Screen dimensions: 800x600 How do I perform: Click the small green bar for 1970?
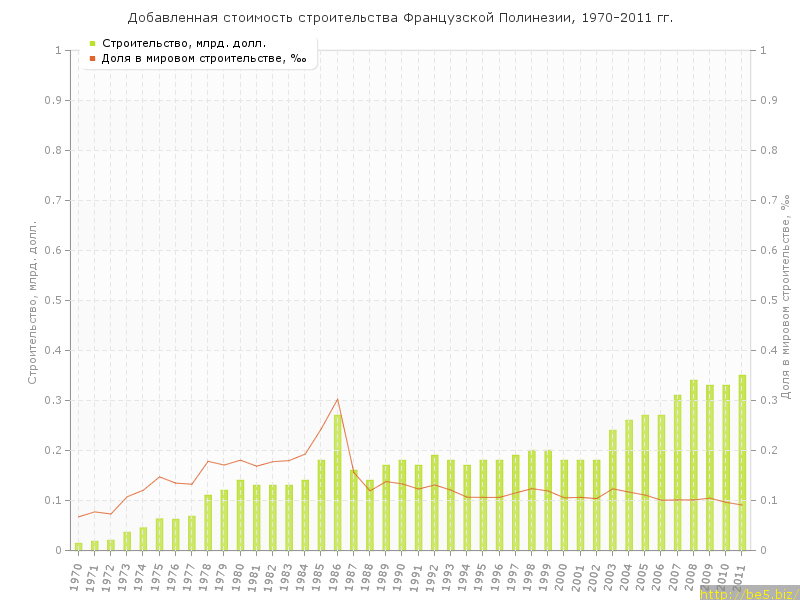coord(79,546)
